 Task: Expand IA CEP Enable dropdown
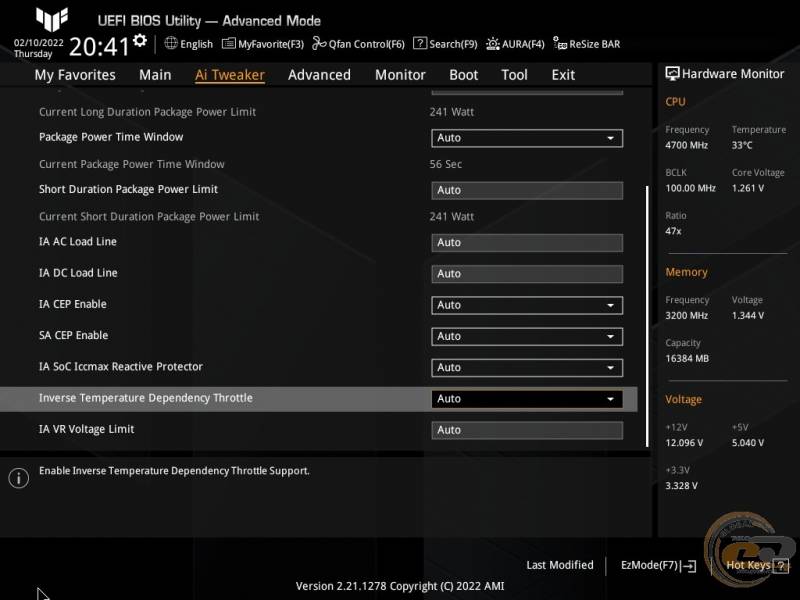pyautogui.click(x=527, y=305)
